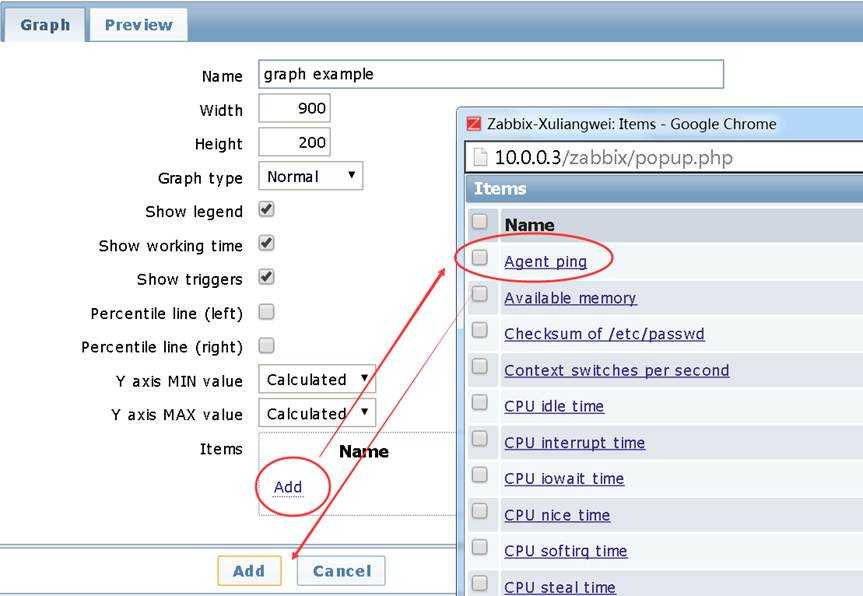
Task: Toggle Show triggers checkbox
Action: click(266, 277)
